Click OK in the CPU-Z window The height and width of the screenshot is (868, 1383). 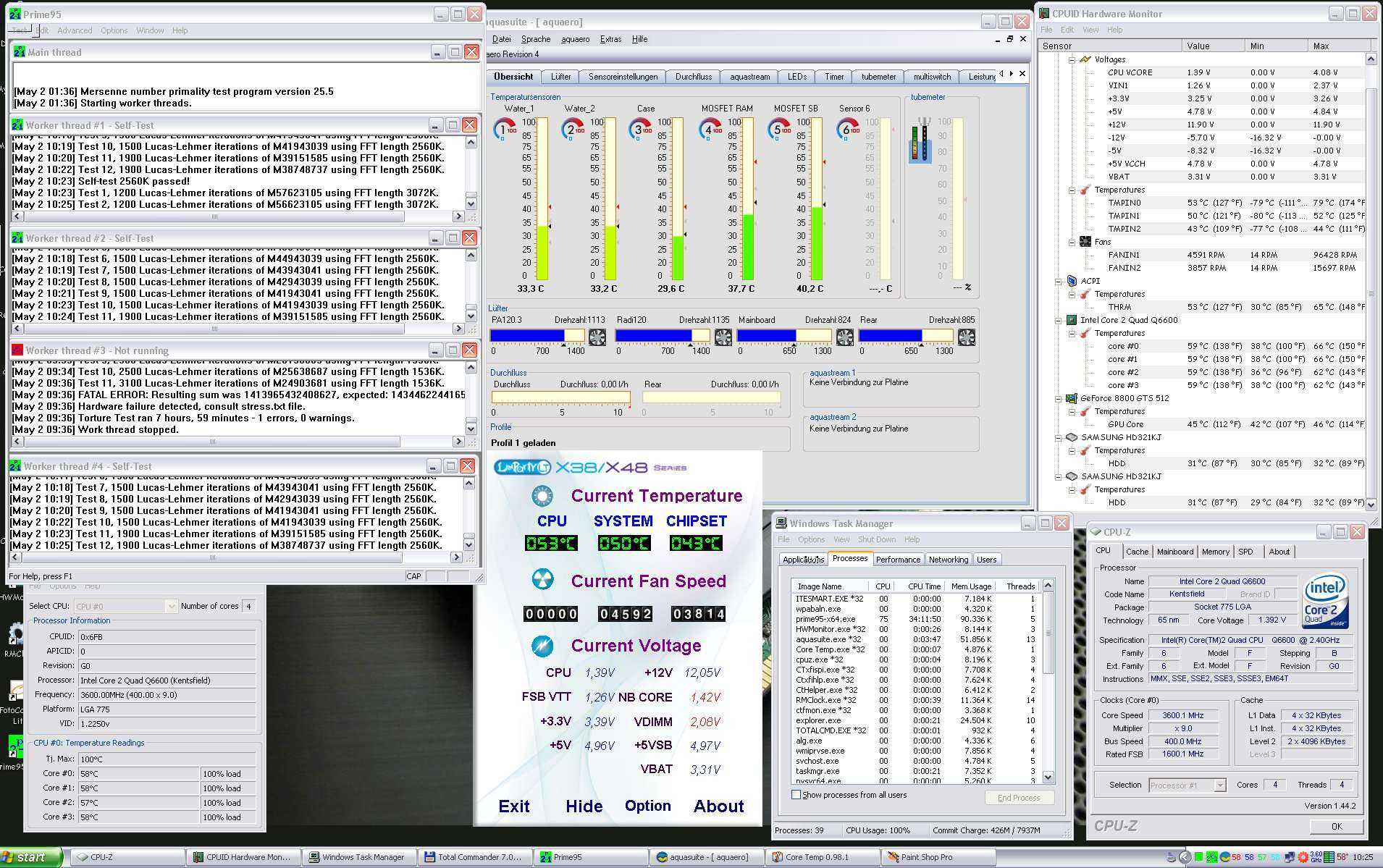1337,826
